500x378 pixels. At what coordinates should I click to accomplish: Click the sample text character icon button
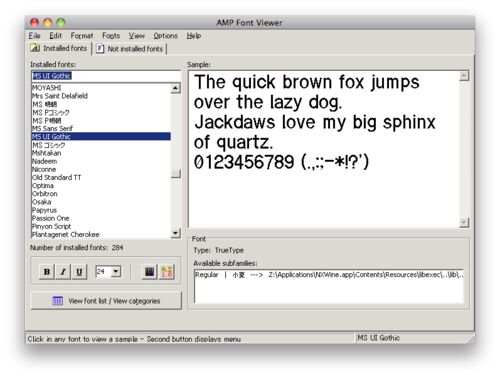[166, 272]
